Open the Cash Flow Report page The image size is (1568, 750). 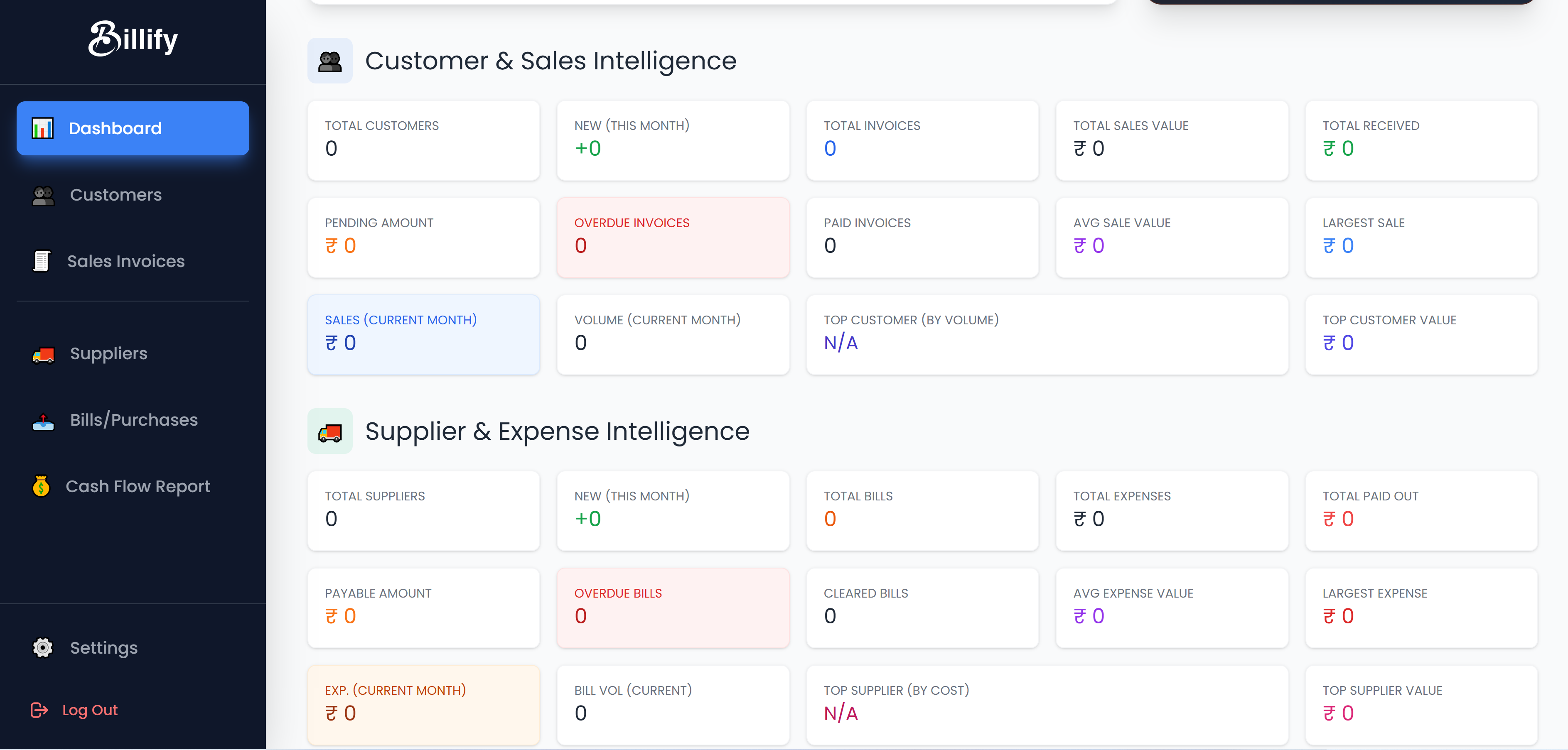(x=138, y=487)
